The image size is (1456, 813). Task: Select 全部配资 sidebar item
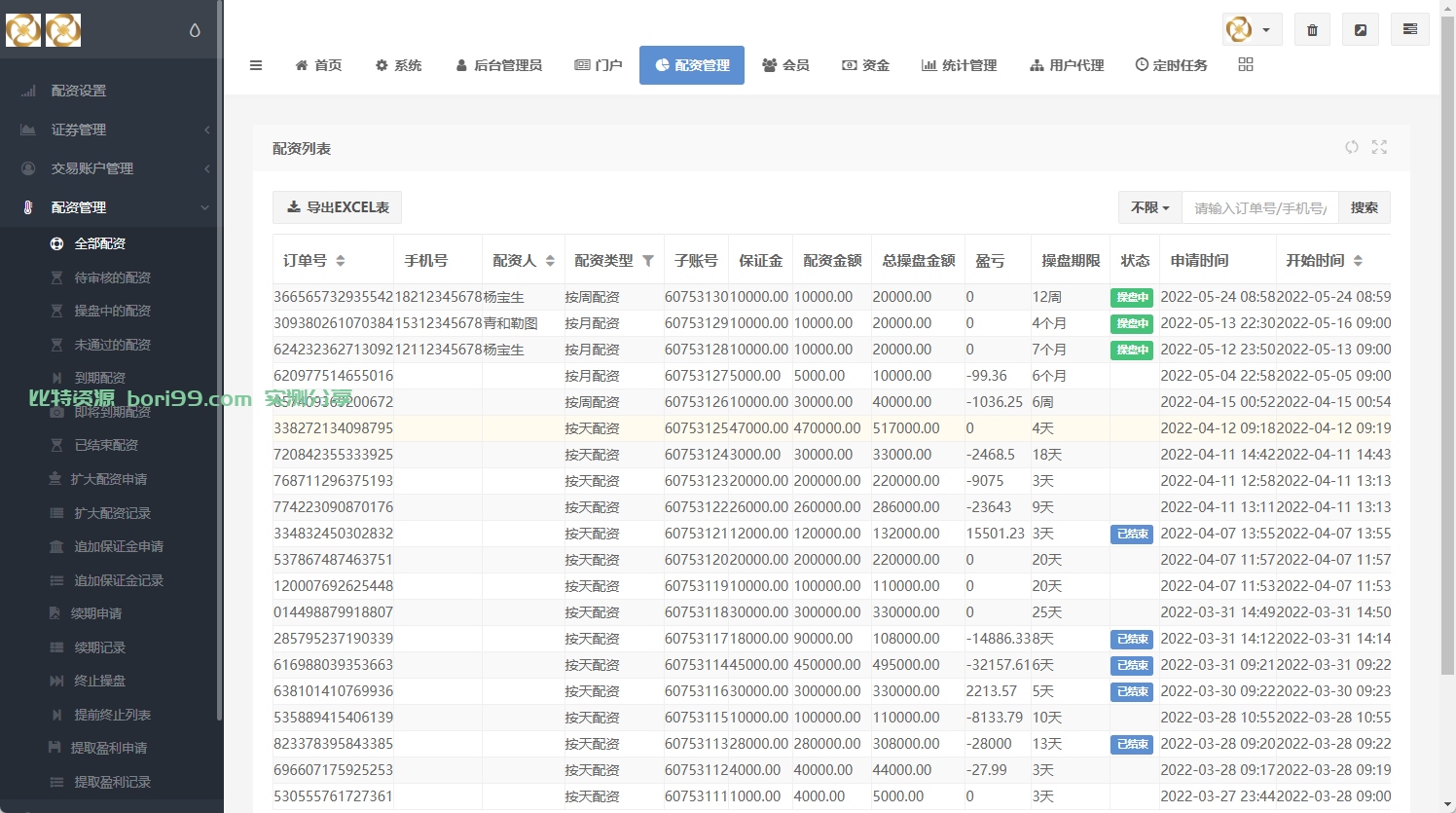click(x=100, y=243)
